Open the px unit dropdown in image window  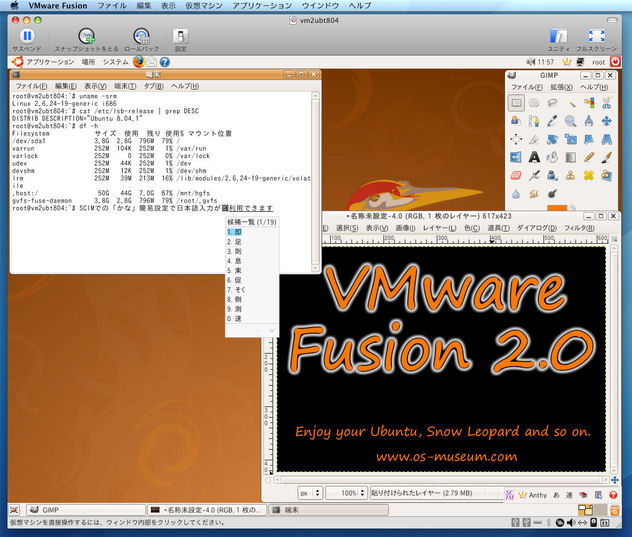(x=310, y=493)
